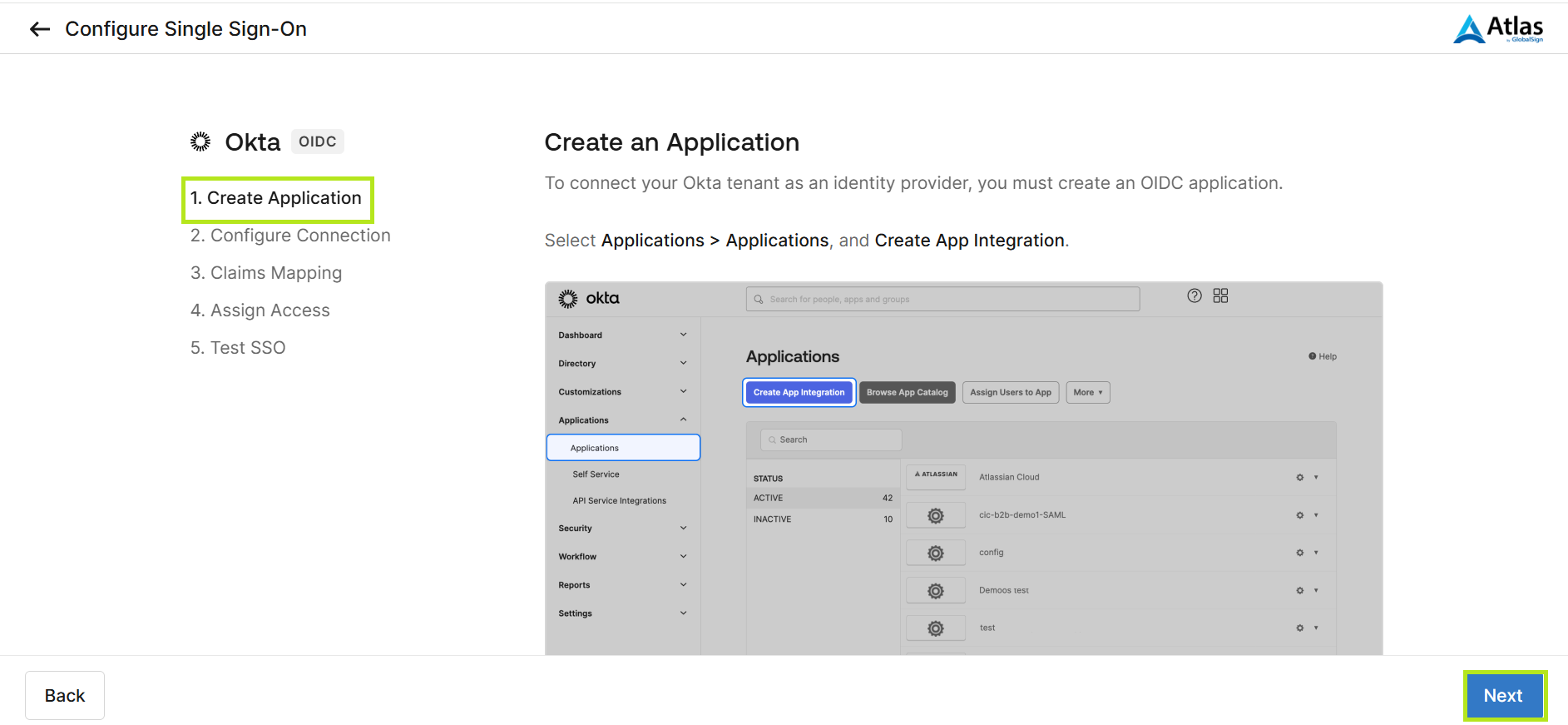Select step 1. Create Application
1568x725 pixels.
click(276, 198)
